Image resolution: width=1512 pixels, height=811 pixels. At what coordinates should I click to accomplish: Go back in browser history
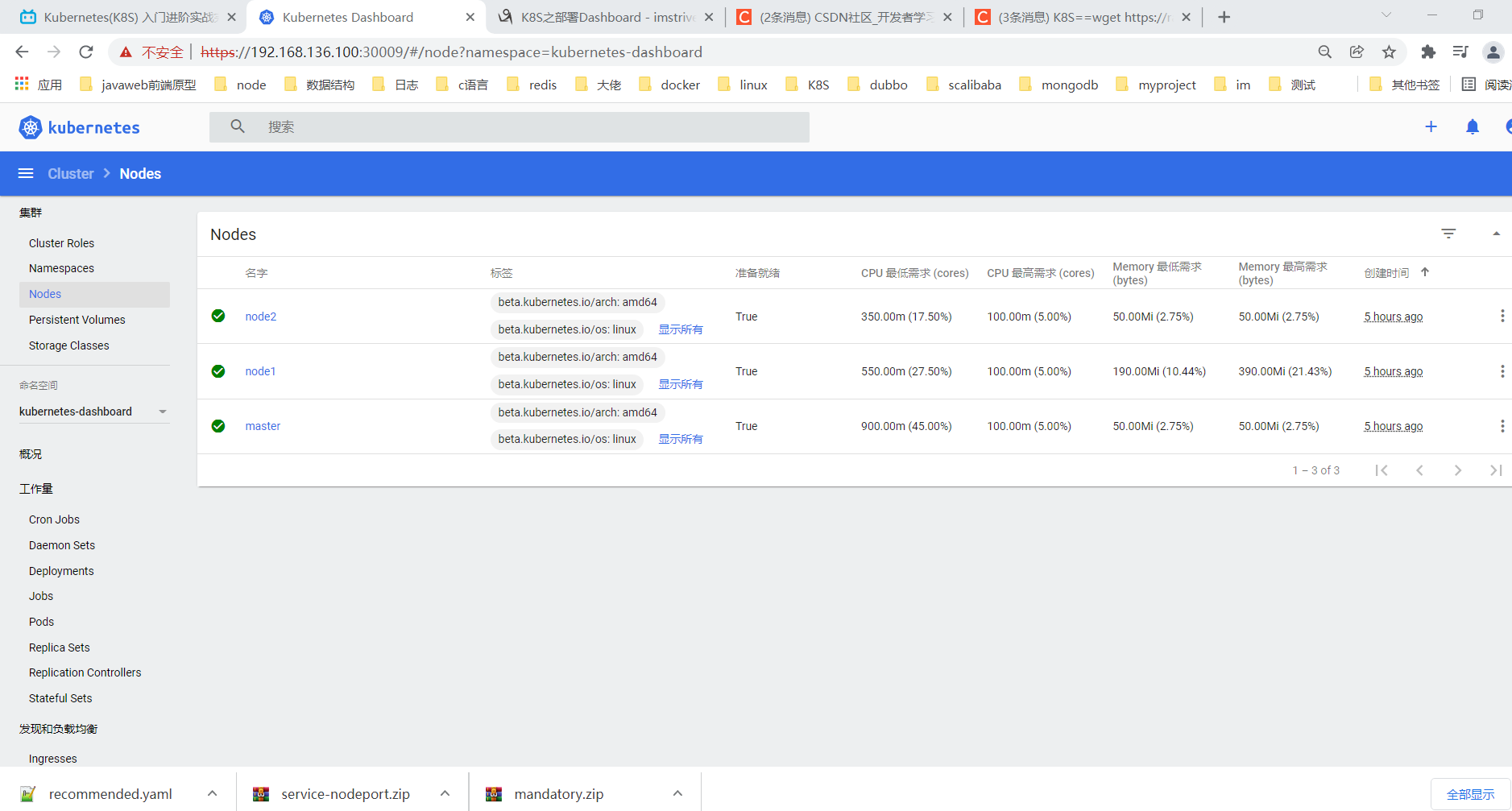coord(22,52)
